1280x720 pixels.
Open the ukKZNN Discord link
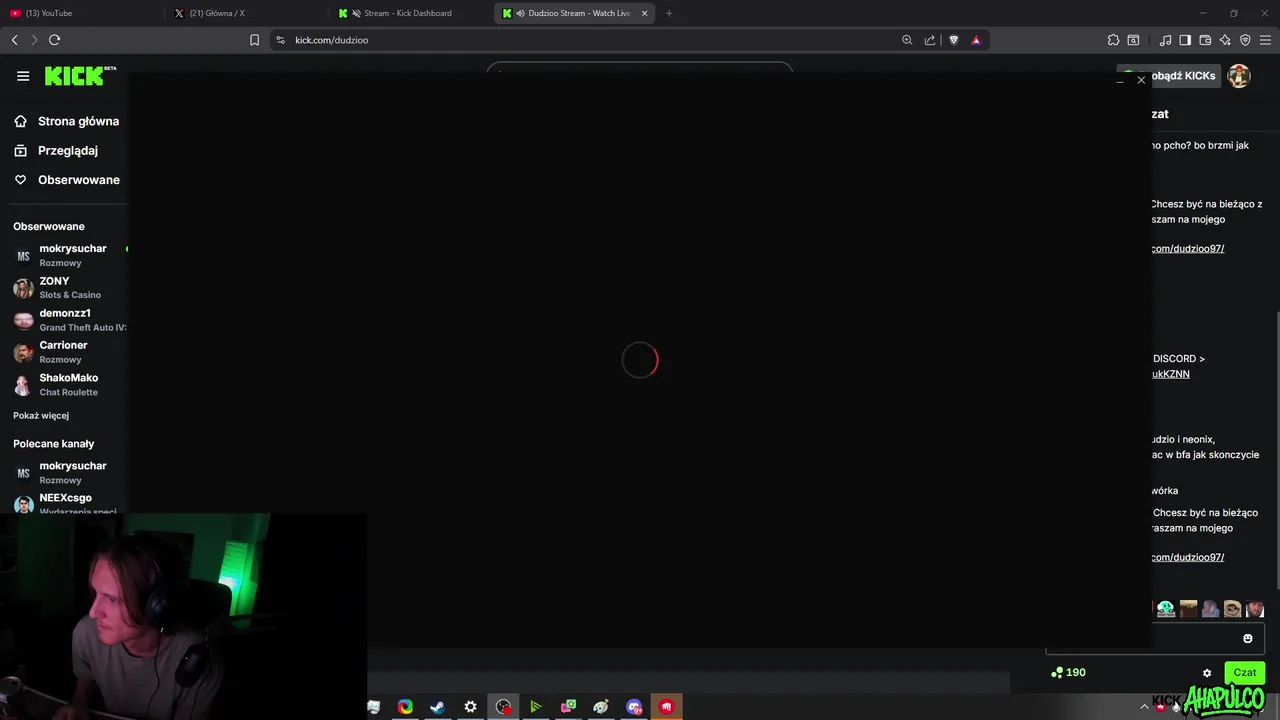(x=1170, y=374)
